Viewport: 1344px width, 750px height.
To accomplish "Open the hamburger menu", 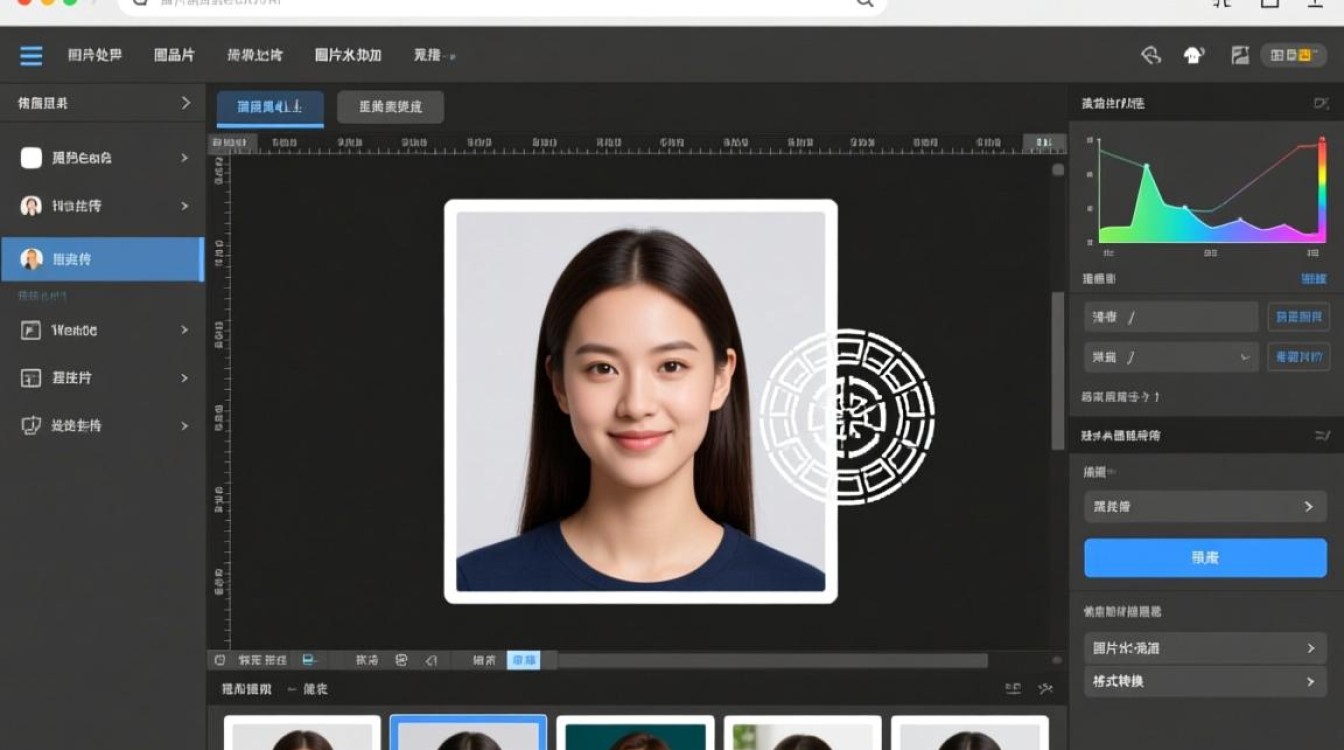I will 29,55.
